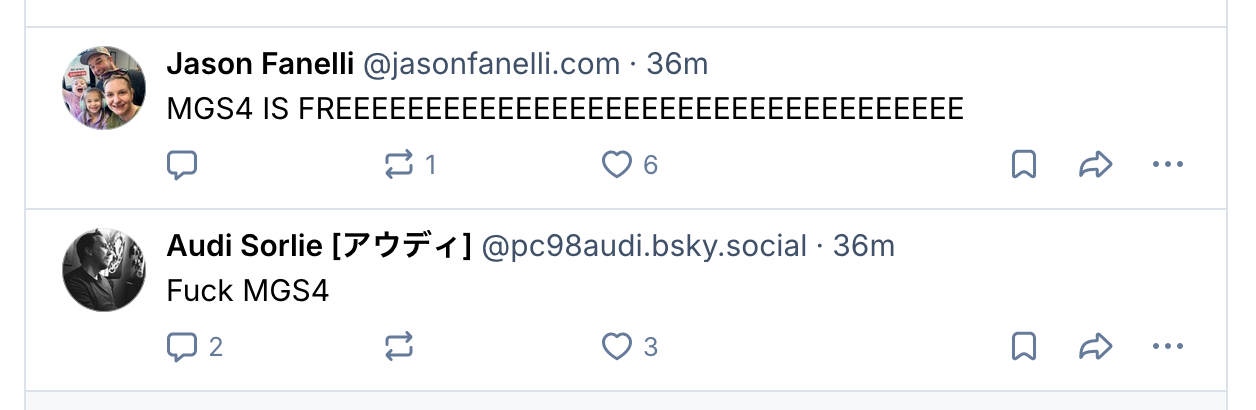Screen dimensions: 1256x410
Task: Open more options on Audi Sorlie's post
Action: click(x=1167, y=346)
